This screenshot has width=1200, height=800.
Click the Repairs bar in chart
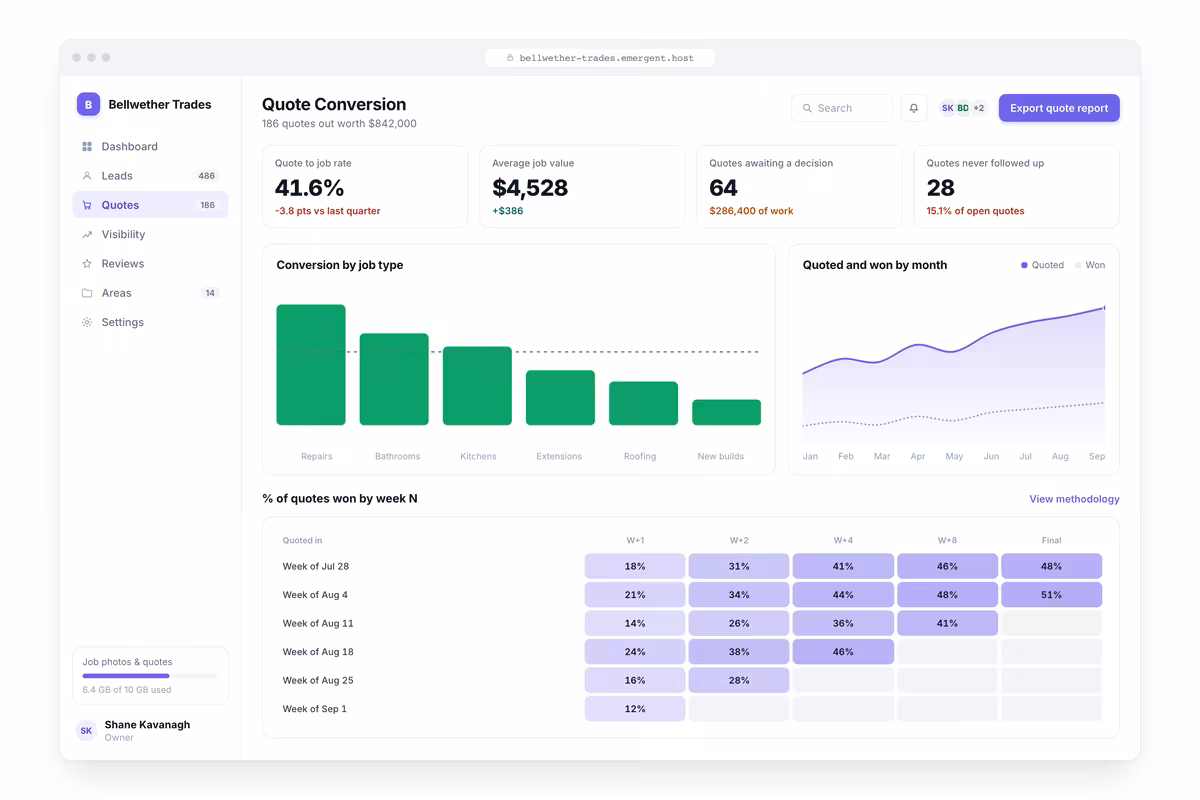point(311,365)
